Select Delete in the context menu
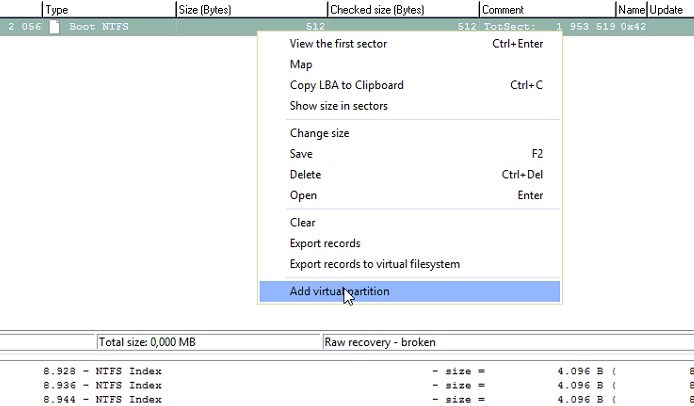The image size is (694, 406). (x=305, y=175)
